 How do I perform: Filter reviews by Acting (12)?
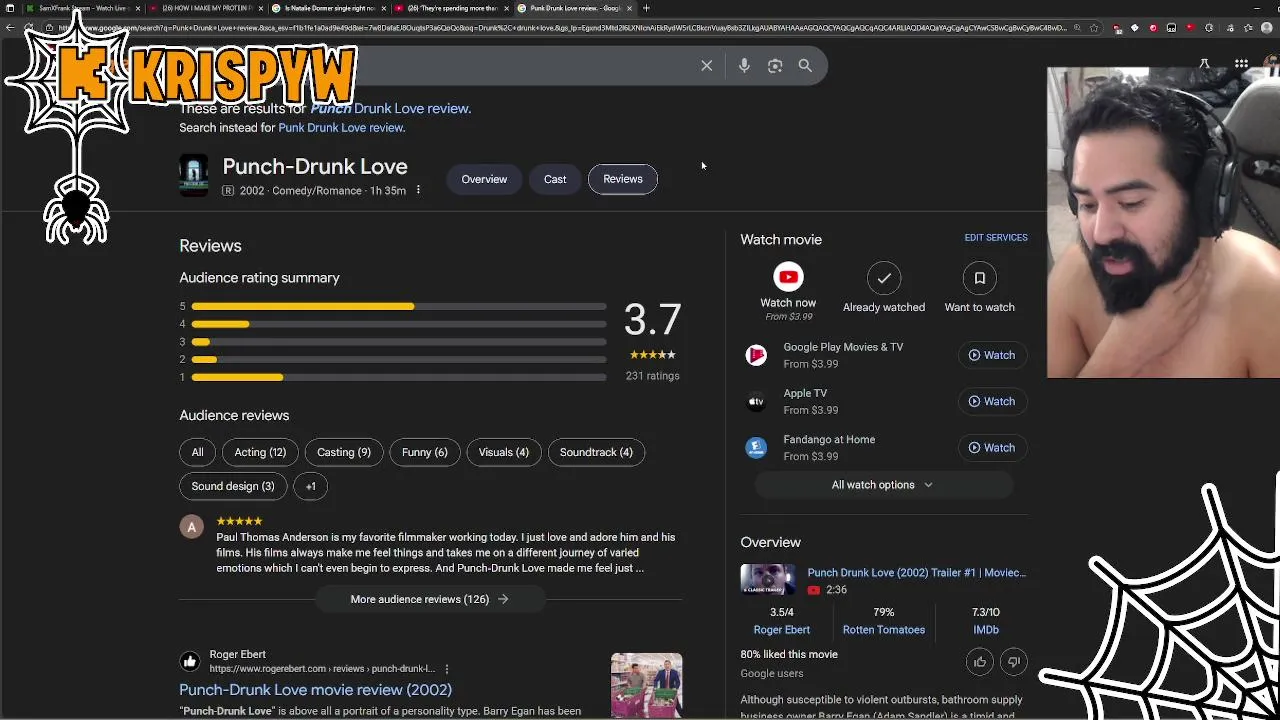tap(260, 452)
